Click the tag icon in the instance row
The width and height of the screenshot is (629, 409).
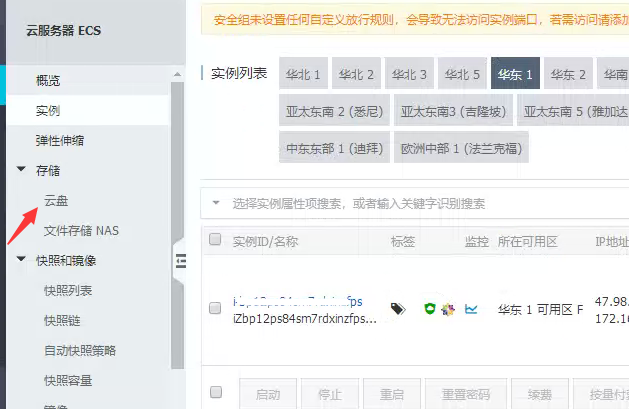[x=397, y=309]
